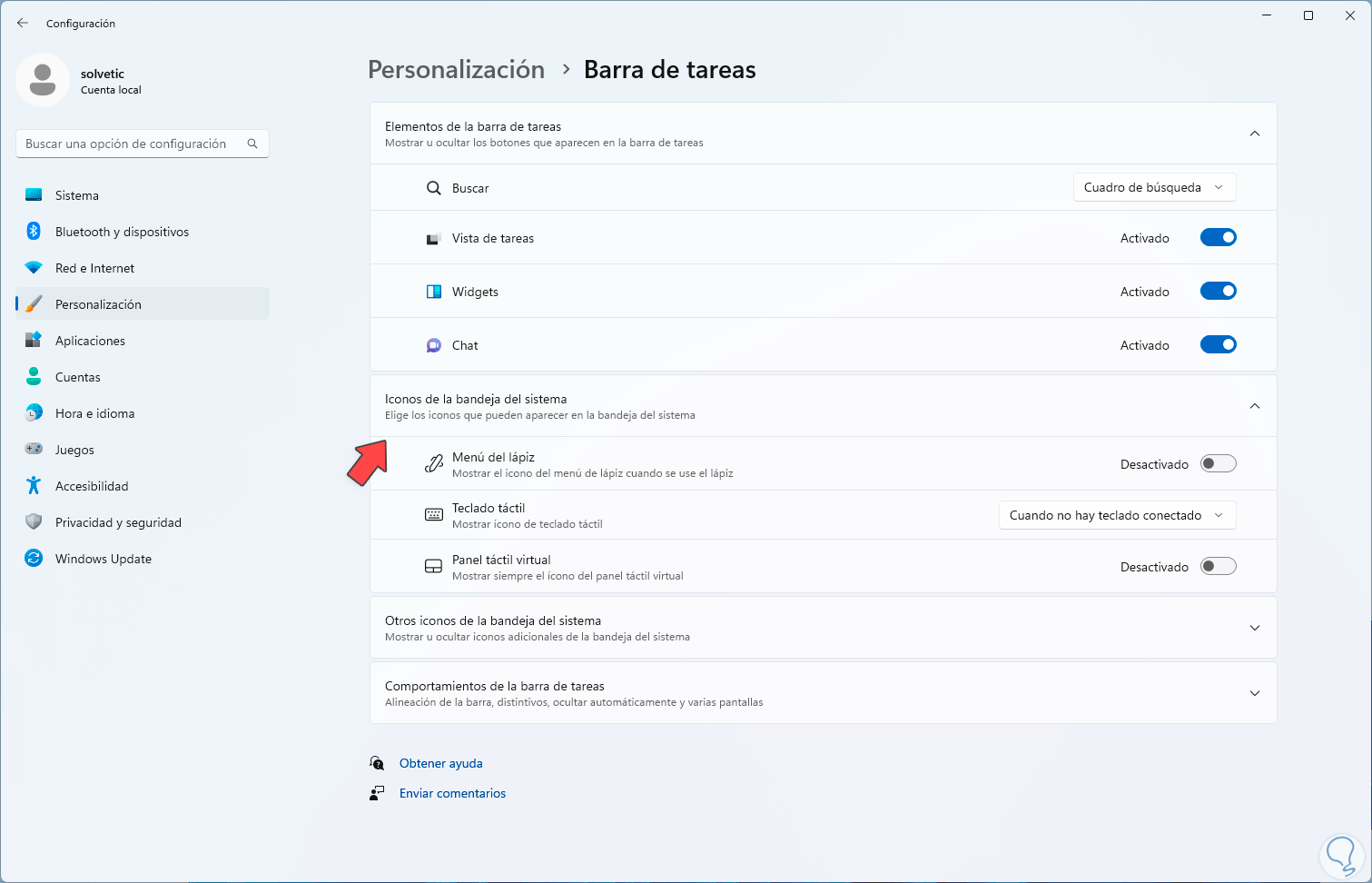Click the 'Buscar una opción de configuración' field

tap(127, 144)
